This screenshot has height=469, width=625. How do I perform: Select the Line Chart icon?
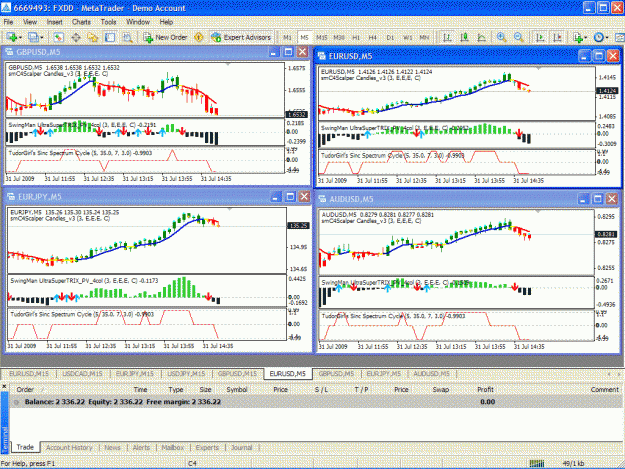pyautogui.click(x=482, y=37)
